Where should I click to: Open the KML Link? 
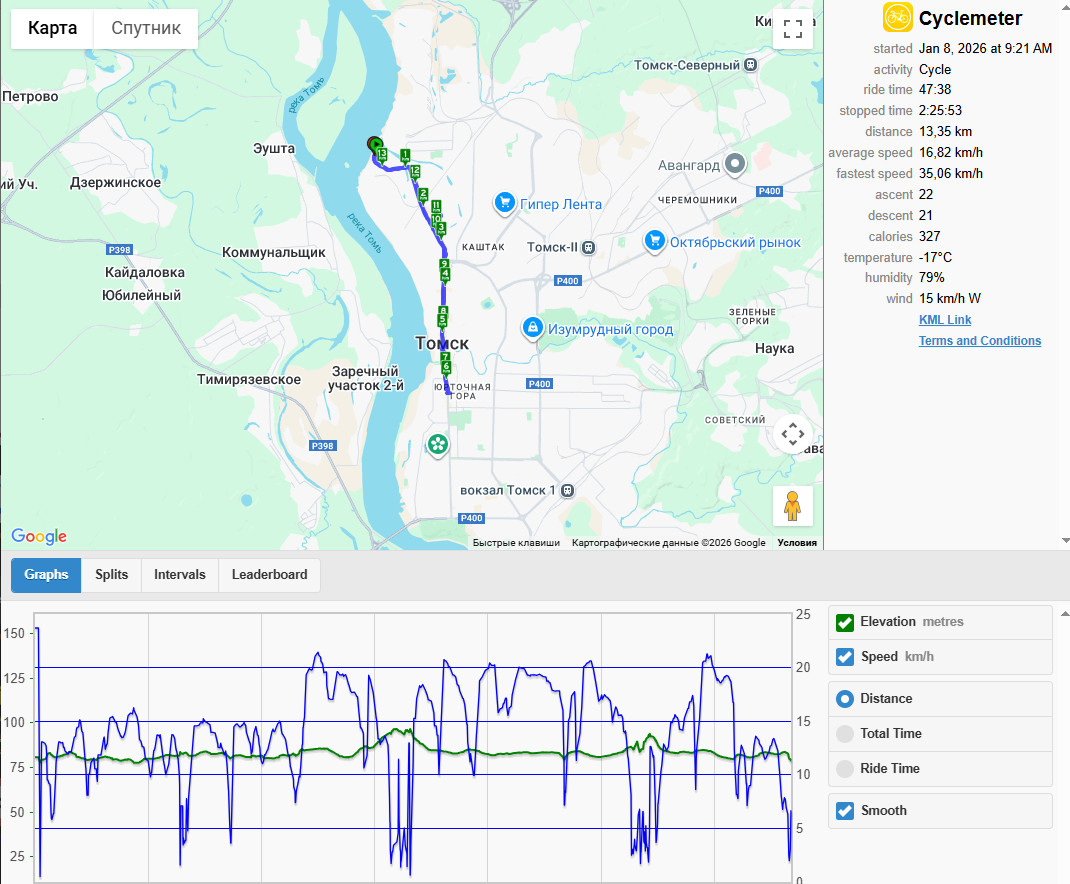[944, 319]
